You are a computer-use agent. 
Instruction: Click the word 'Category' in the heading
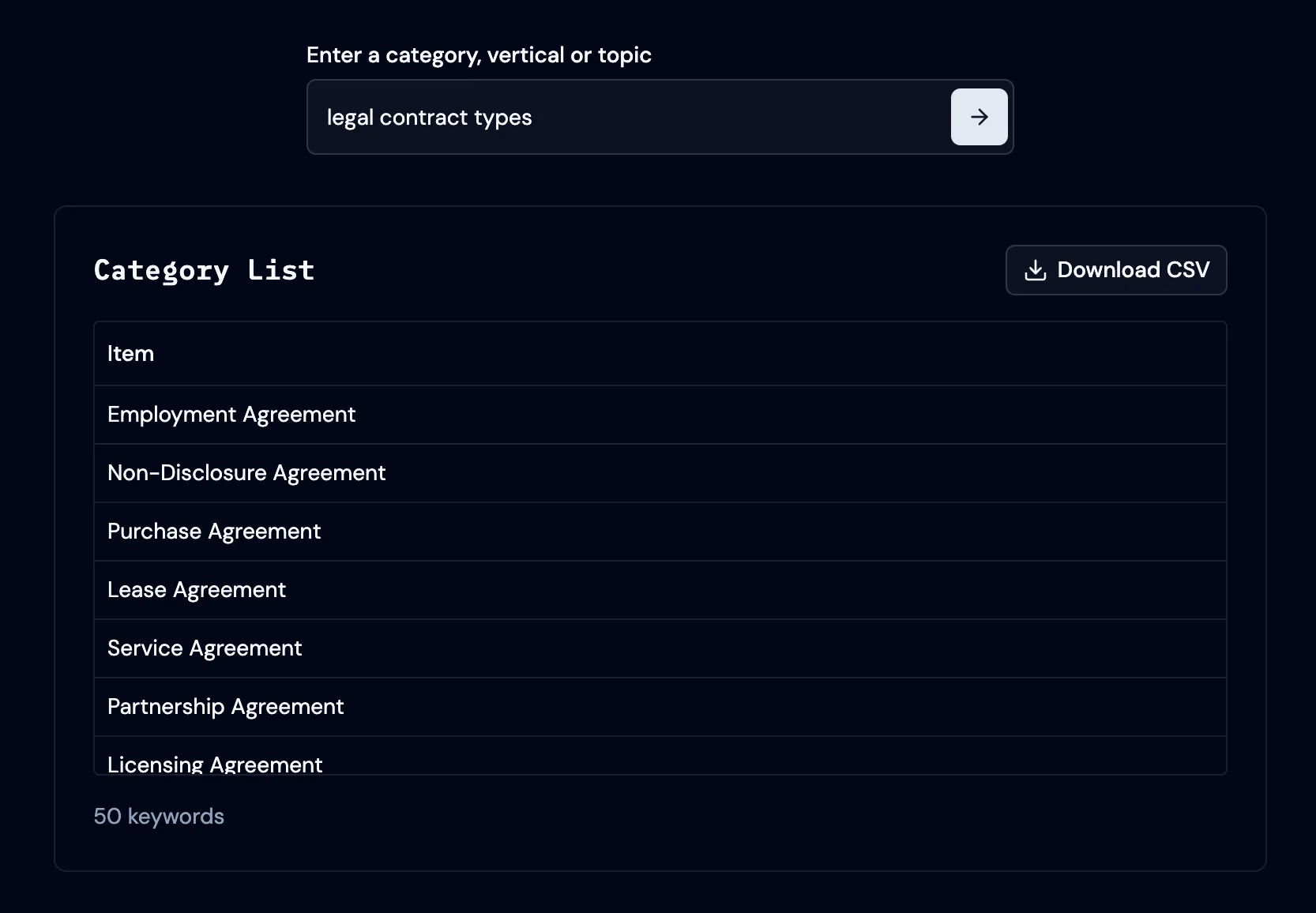[x=161, y=270]
